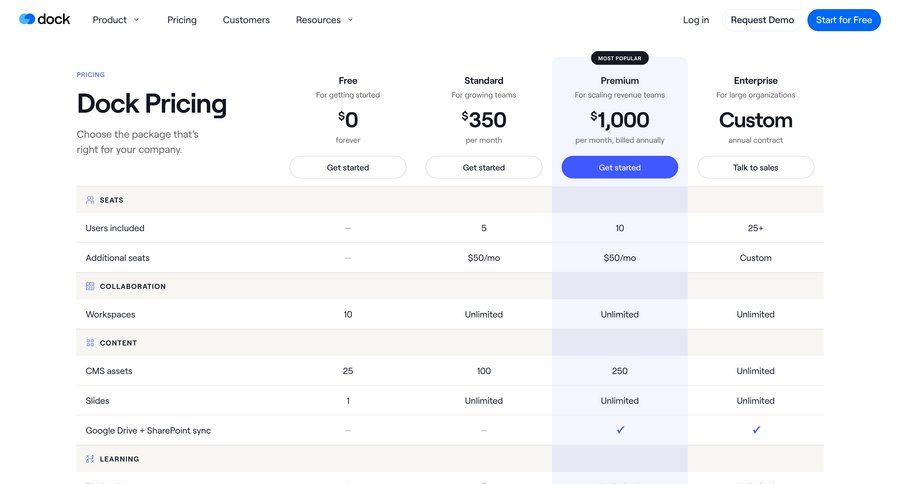This screenshot has height=484, width=900.
Task: Click the Google Drive + SharePoint sync label
Action: pyautogui.click(x=148, y=431)
